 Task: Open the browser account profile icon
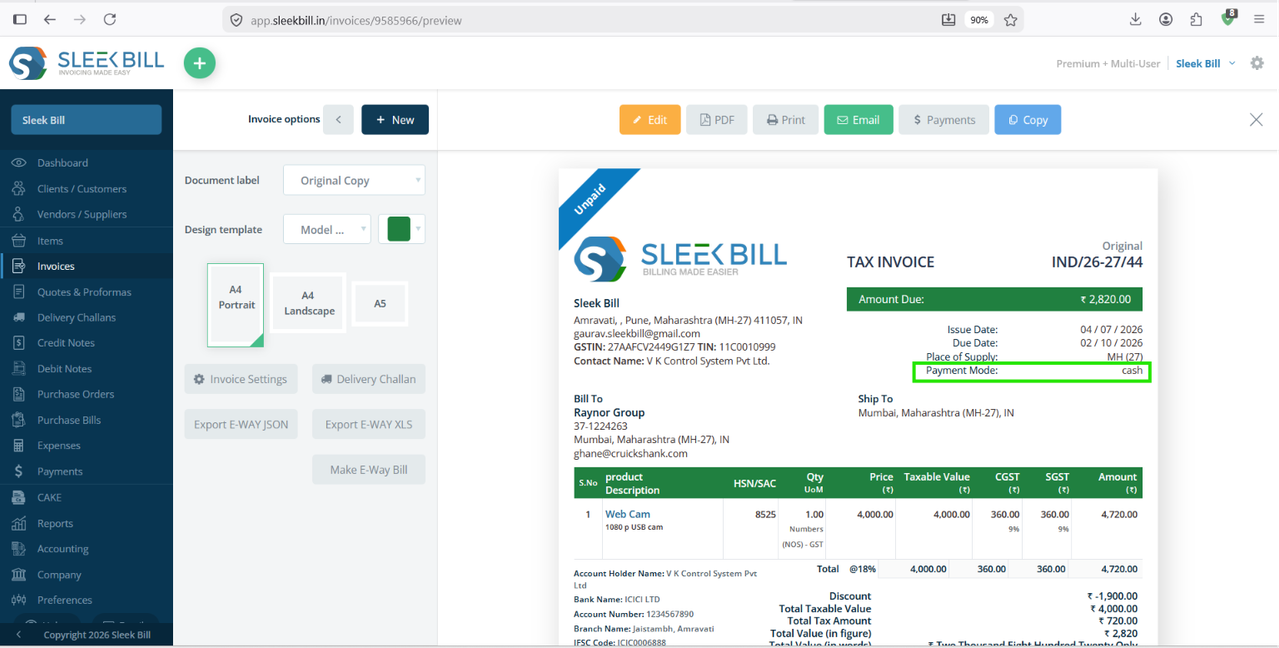coord(1166,19)
